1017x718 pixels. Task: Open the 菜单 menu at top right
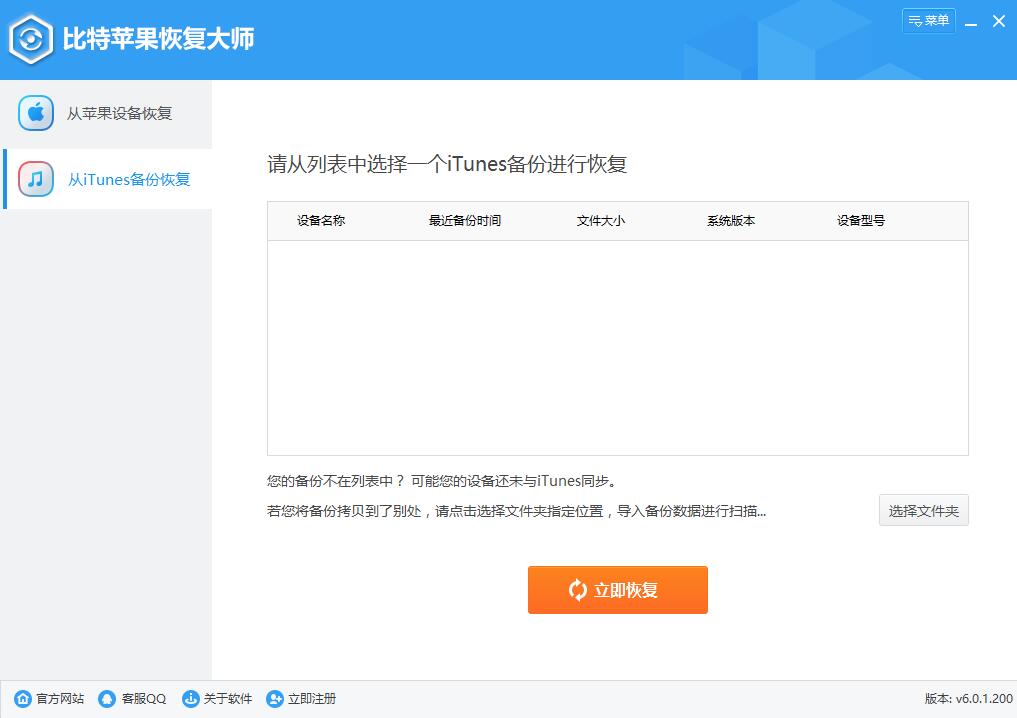(928, 20)
